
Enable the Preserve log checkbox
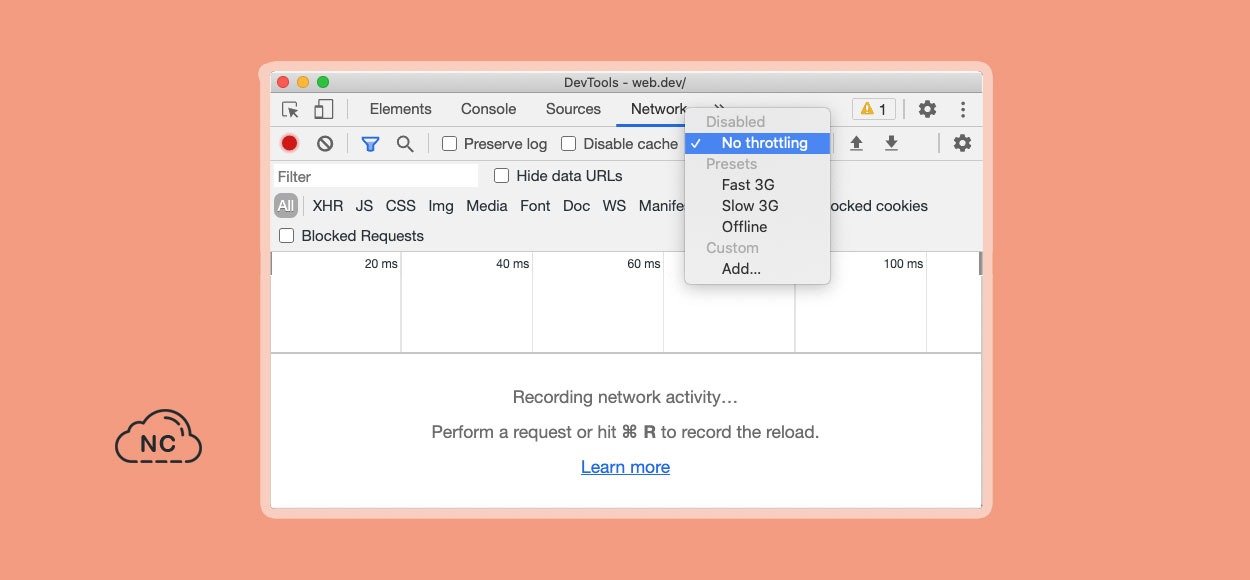(x=450, y=143)
